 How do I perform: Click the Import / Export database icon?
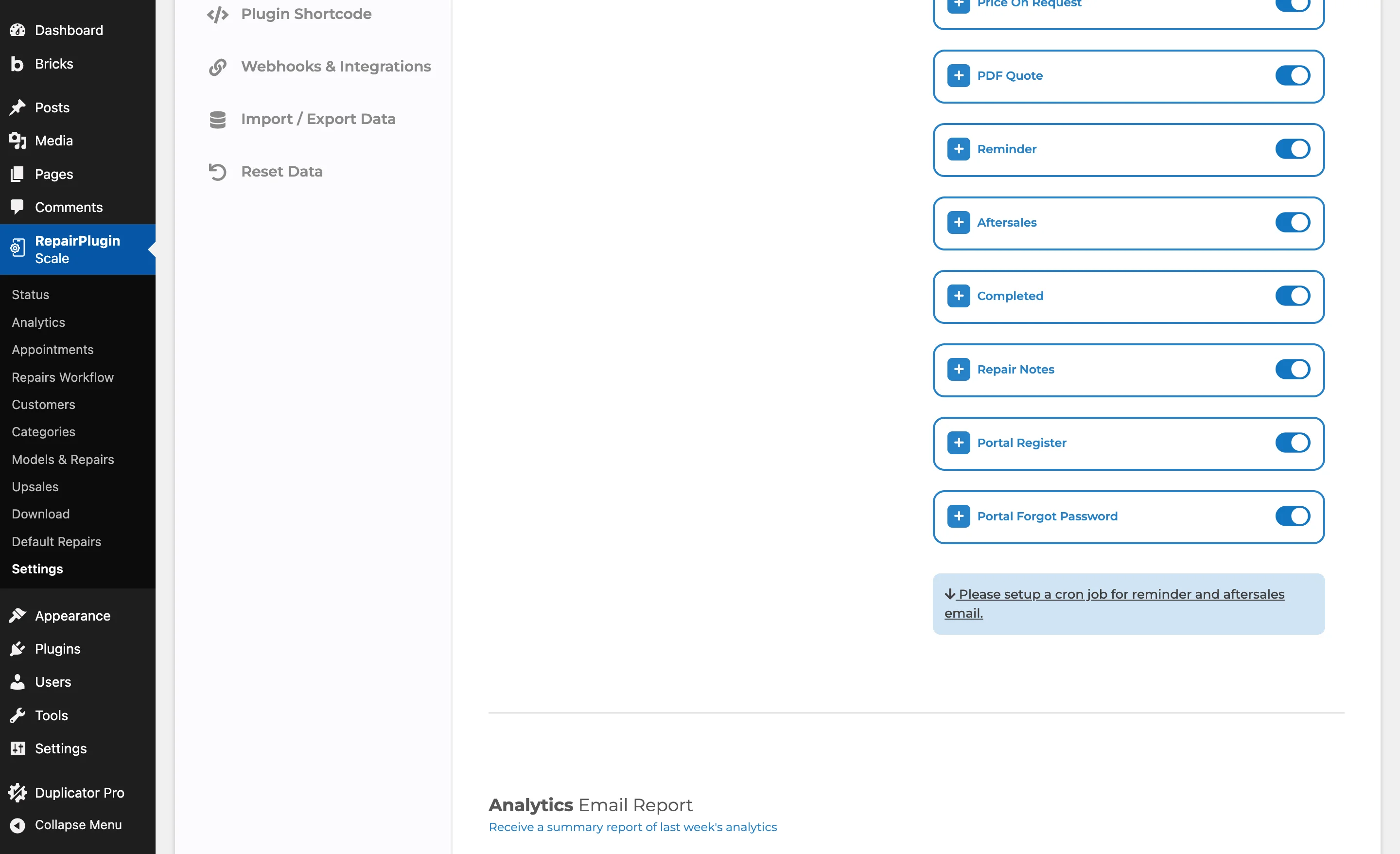218,120
